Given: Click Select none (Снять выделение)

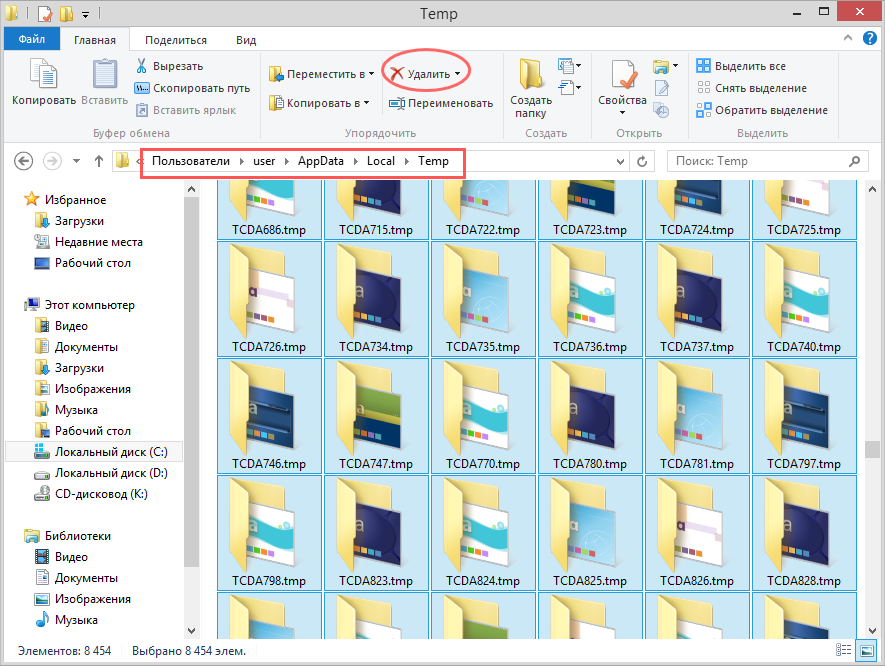Looking at the screenshot, I should pyautogui.click(x=752, y=88).
